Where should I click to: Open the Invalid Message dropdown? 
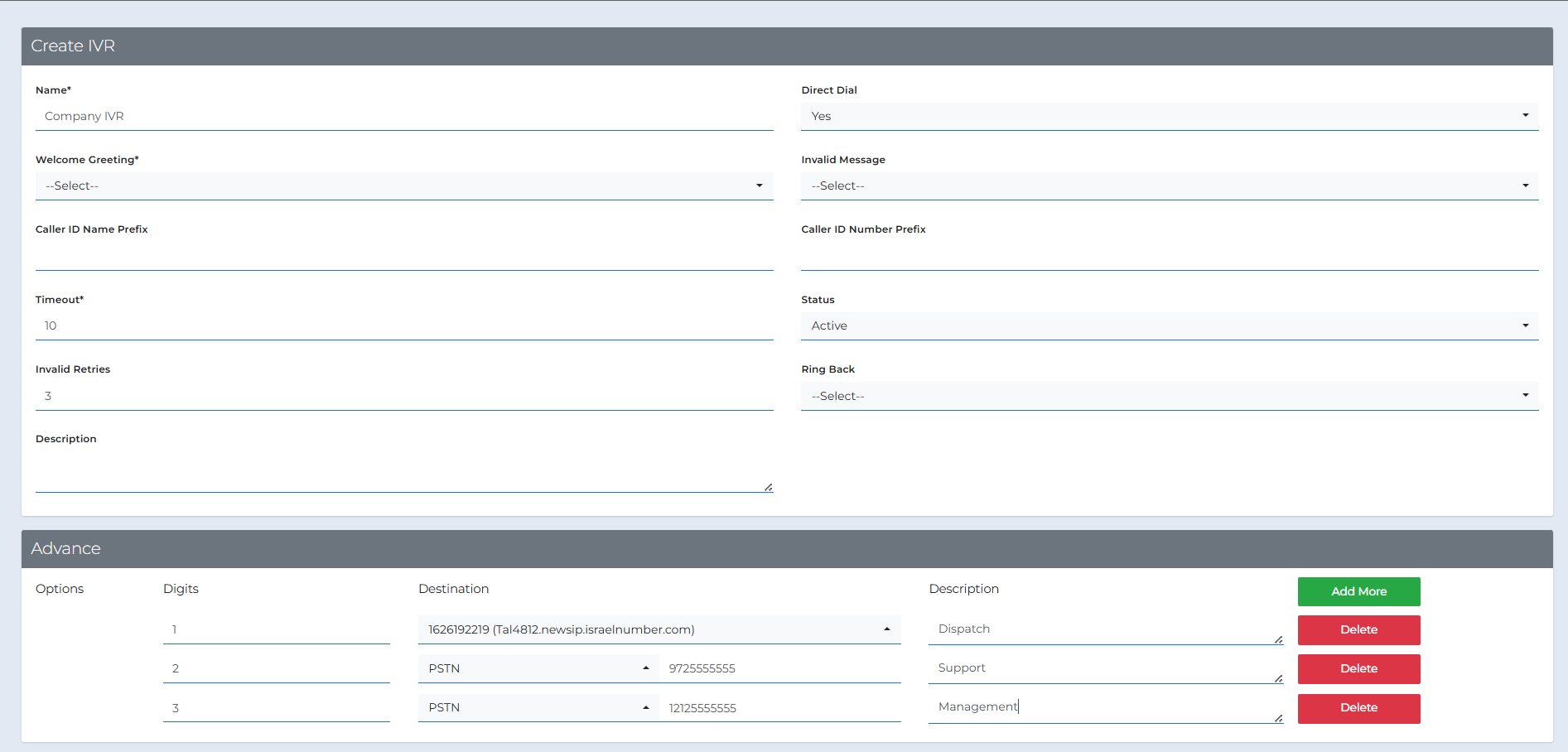[1170, 186]
